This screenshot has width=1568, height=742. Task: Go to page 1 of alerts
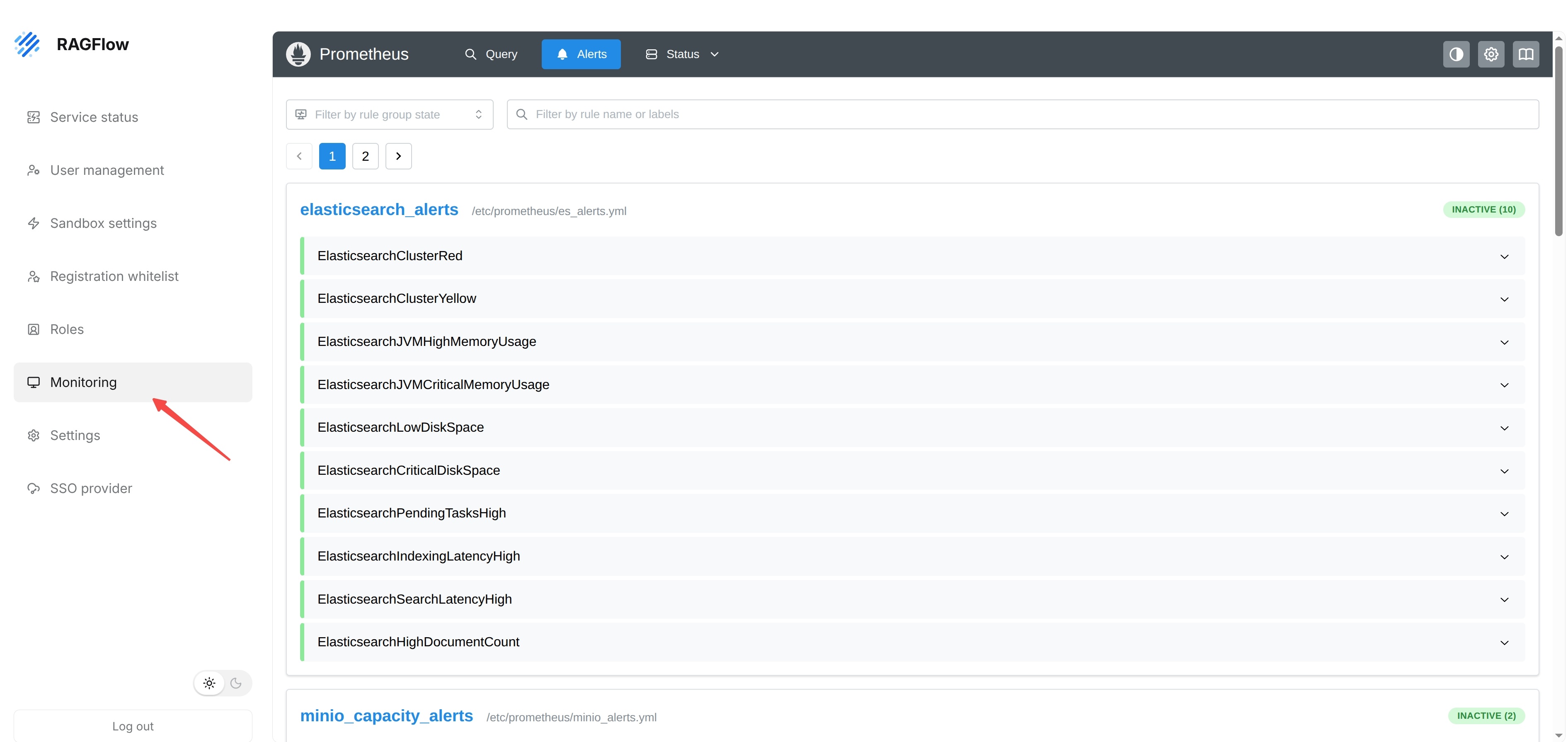pos(332,156)
